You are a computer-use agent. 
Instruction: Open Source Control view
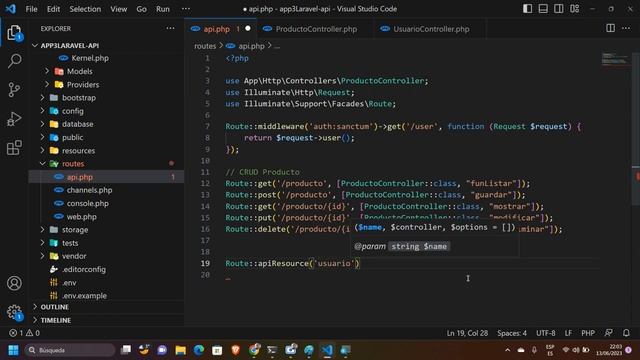tap(14, 90)
